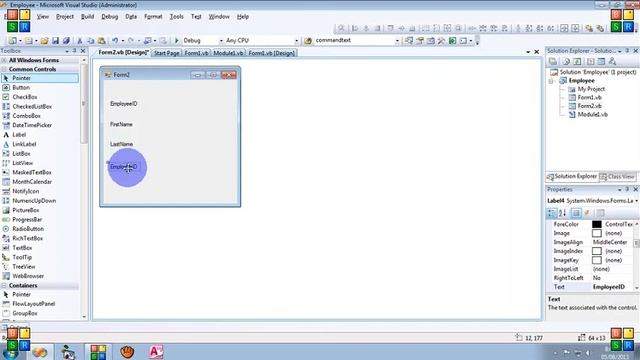Open the Microsoft Access taskbar icon

pos(156,351)
